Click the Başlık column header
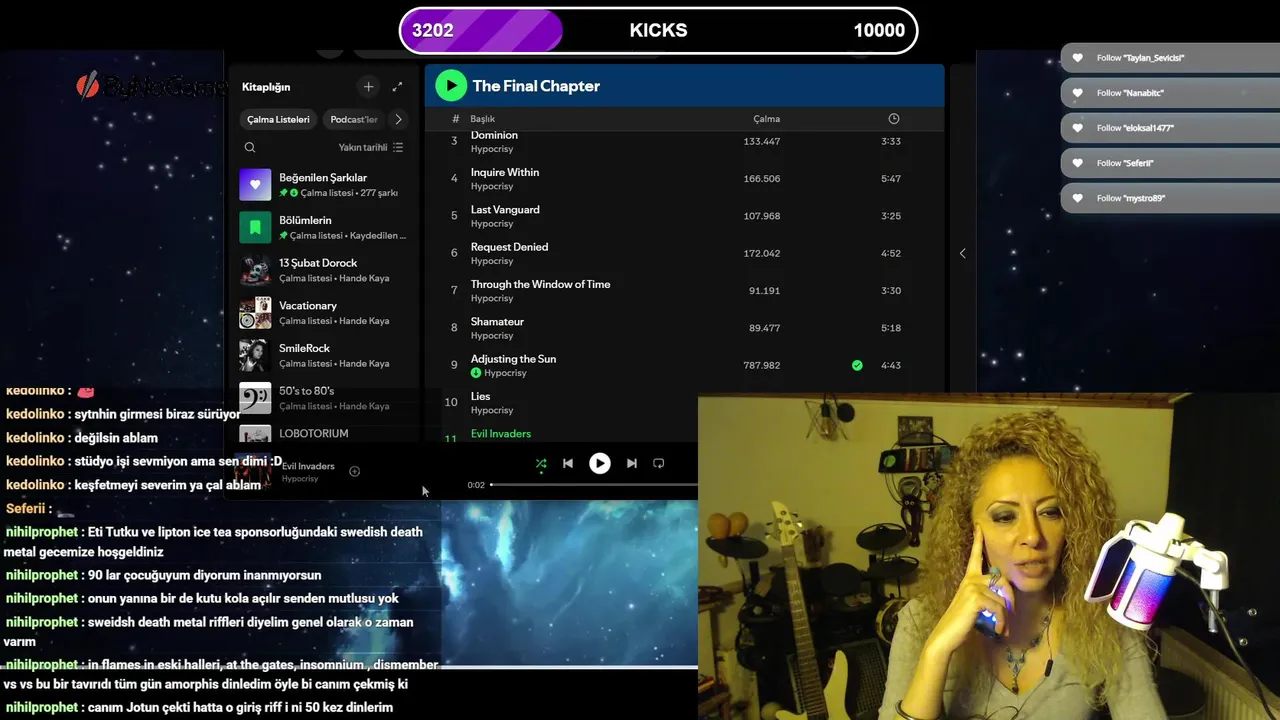The image size is (1280, 720). click(x=483, y=119)
